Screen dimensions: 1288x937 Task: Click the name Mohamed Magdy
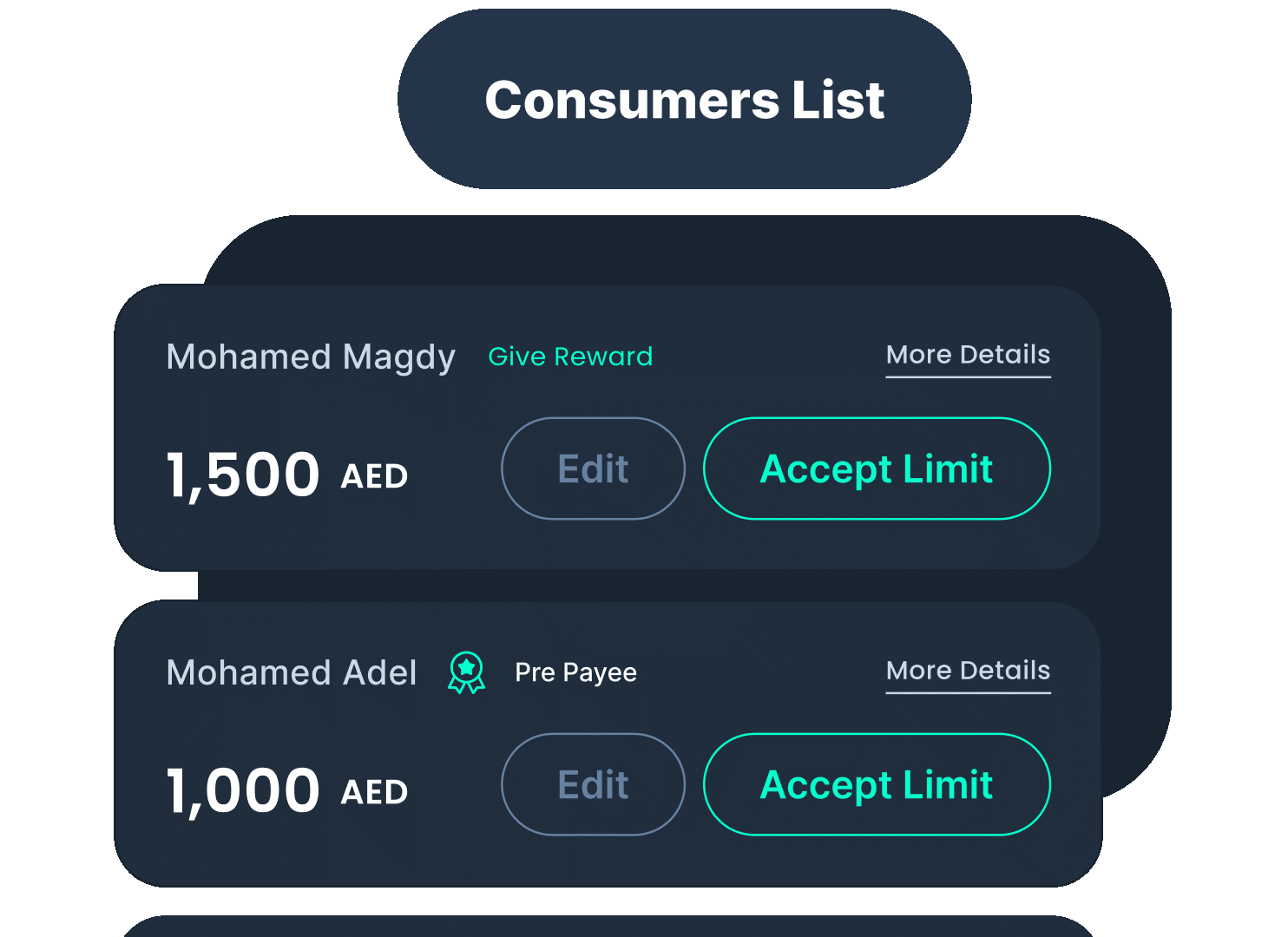click(311, 357)
